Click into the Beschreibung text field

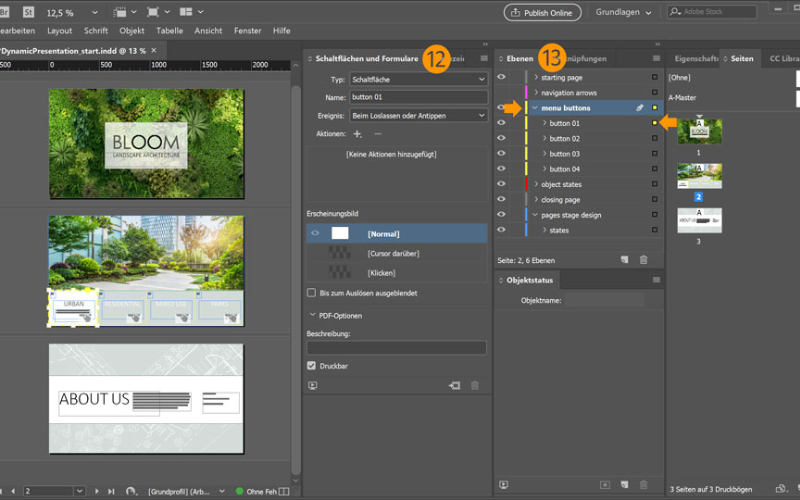pyautogui.click(x=396, y=347)
